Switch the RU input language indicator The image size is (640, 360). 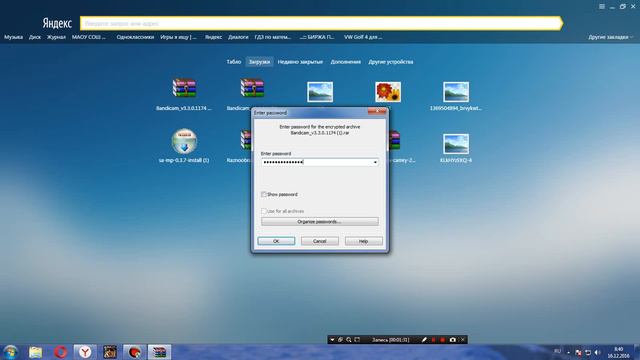(558, 351)
